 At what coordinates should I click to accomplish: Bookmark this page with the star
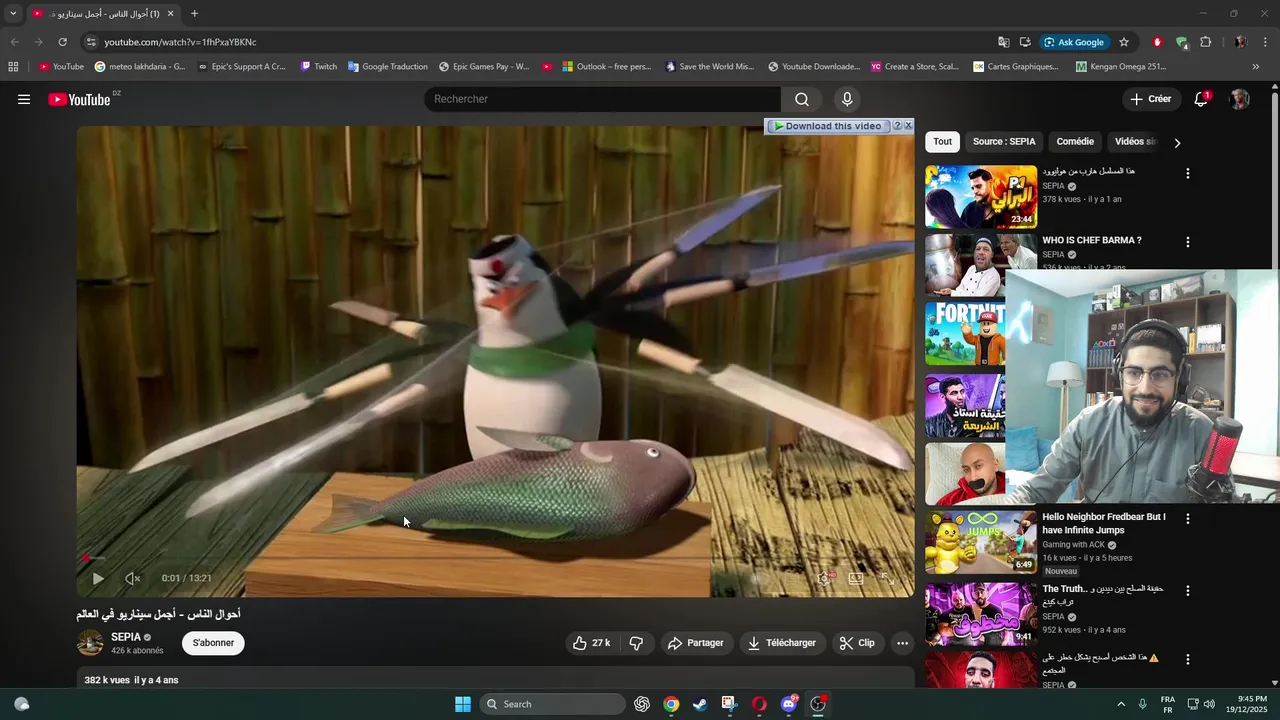tap(1124, 42)
